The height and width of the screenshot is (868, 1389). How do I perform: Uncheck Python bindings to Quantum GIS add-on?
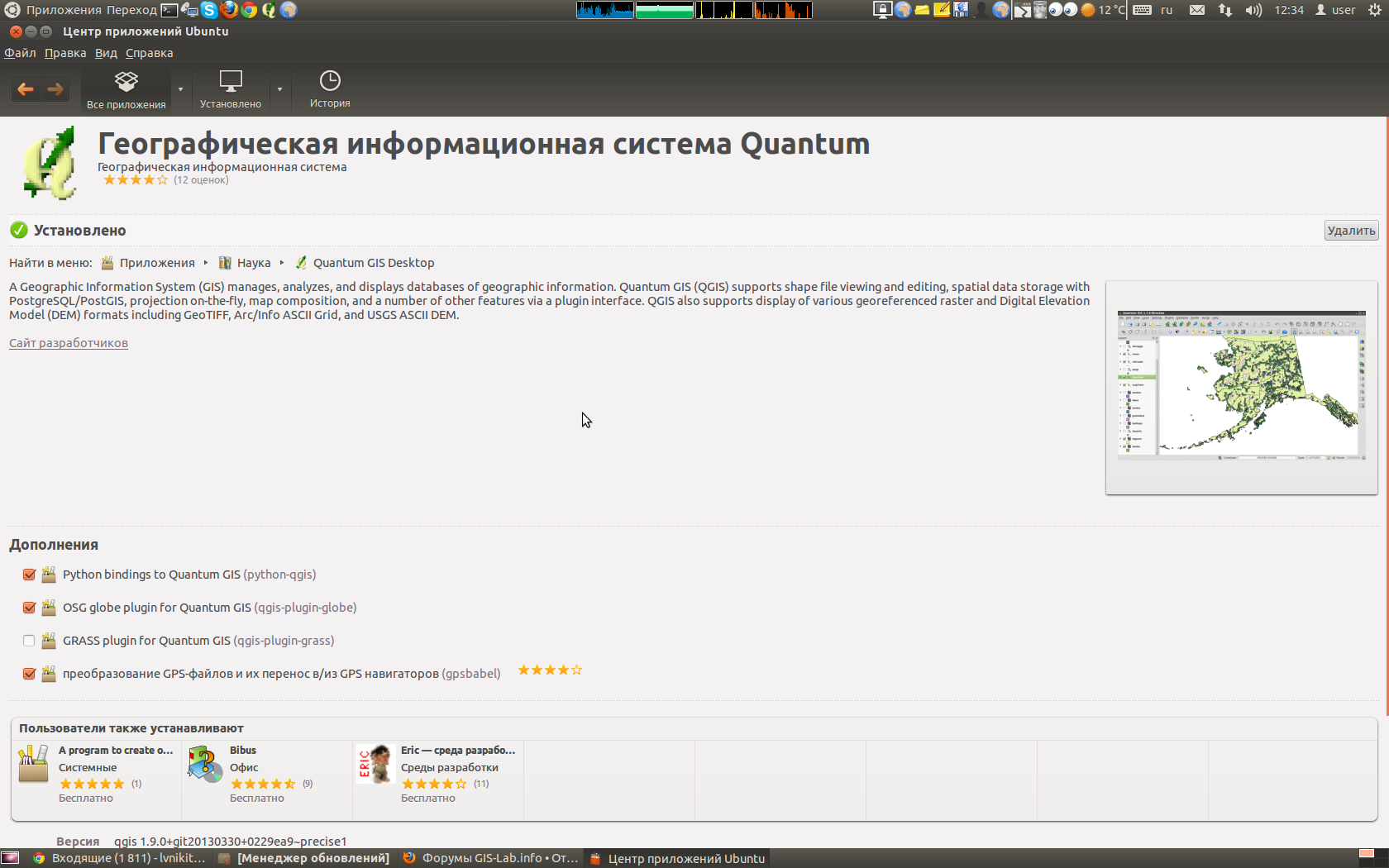(29, 575)
